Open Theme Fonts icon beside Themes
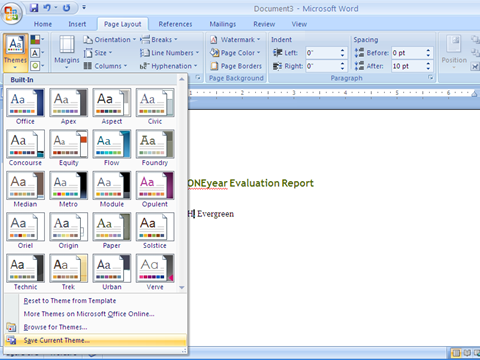 [35, 53]
